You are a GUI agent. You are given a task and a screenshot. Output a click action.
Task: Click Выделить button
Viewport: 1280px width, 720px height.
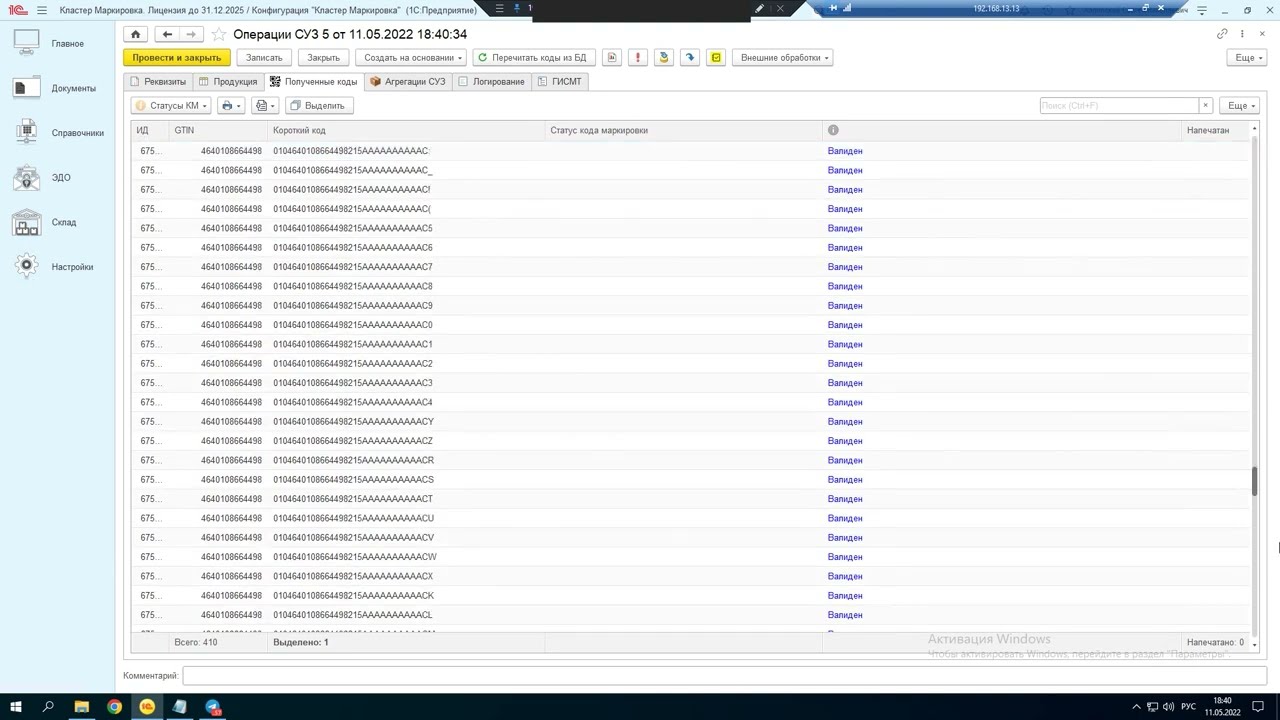318,106
